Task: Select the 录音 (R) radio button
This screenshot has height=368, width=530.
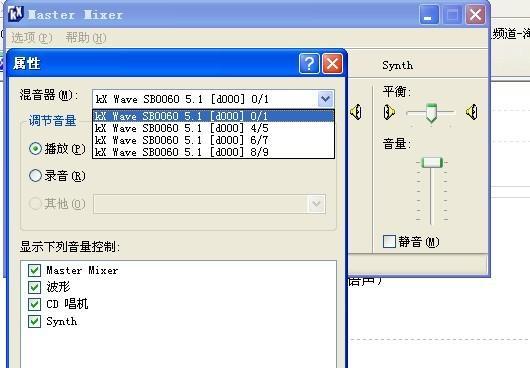Action: pos(35,176)
